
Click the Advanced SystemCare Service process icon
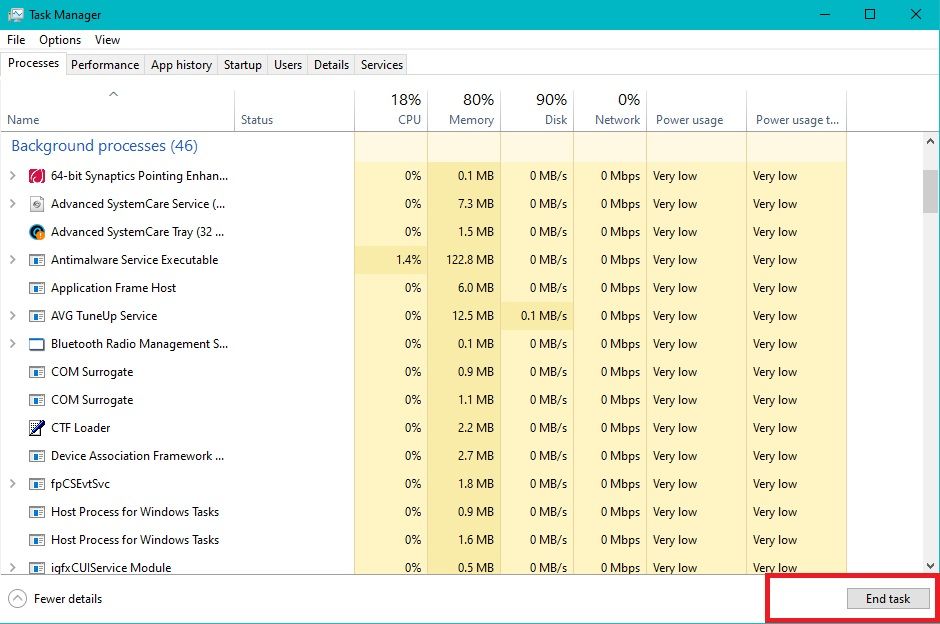tap(37, 204)
